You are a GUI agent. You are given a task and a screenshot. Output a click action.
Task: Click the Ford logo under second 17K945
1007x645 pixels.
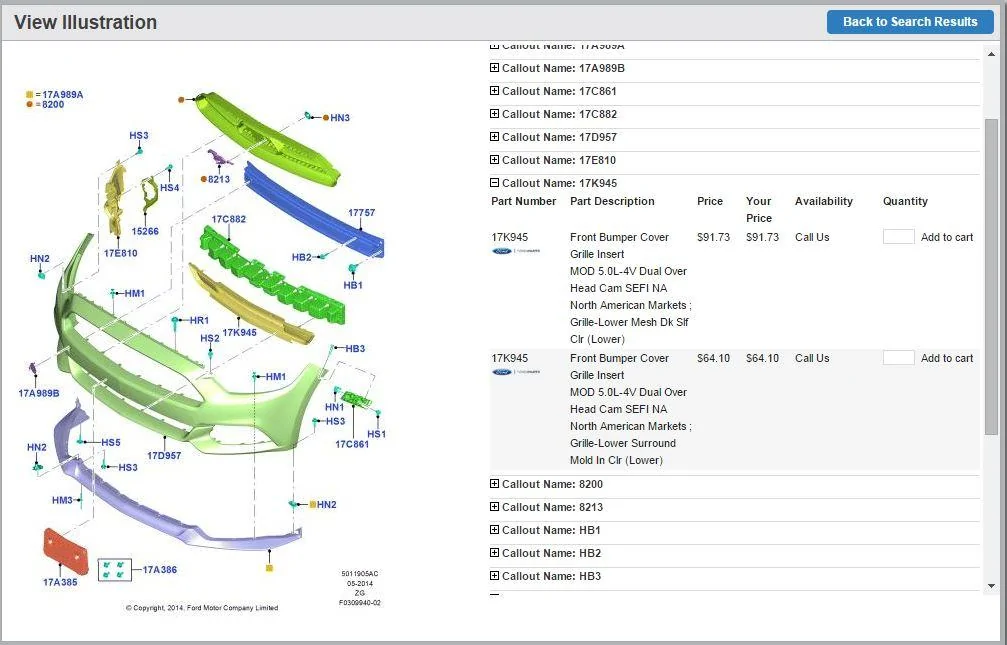(x=502, y=372)
